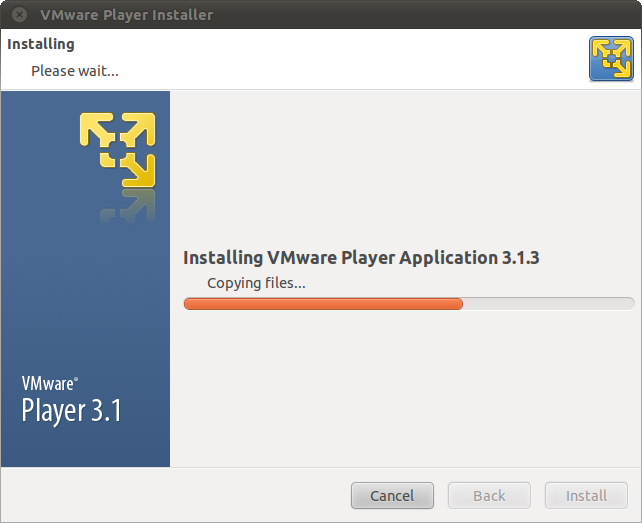The image size is (642, 523).
Task: Click the large VMware logo in blue sidebar
Action: (118, 149)
